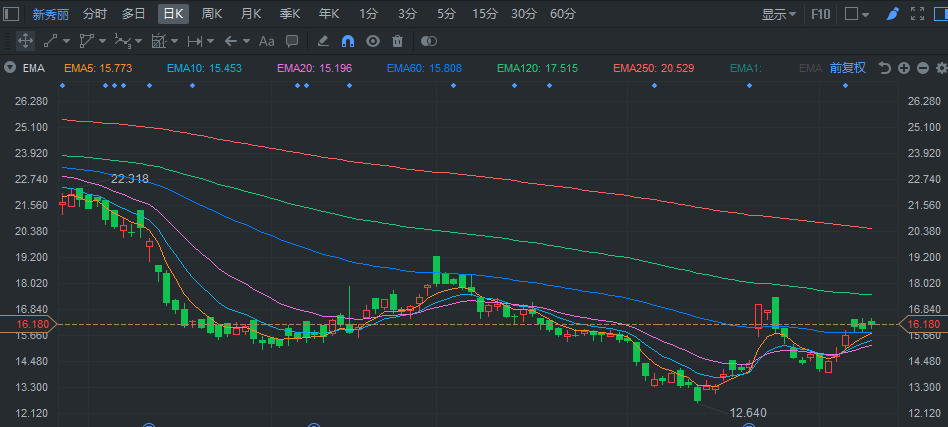Open indicator settings gear icon
Viewport: 948px width, 427px height.
(941, 68)
